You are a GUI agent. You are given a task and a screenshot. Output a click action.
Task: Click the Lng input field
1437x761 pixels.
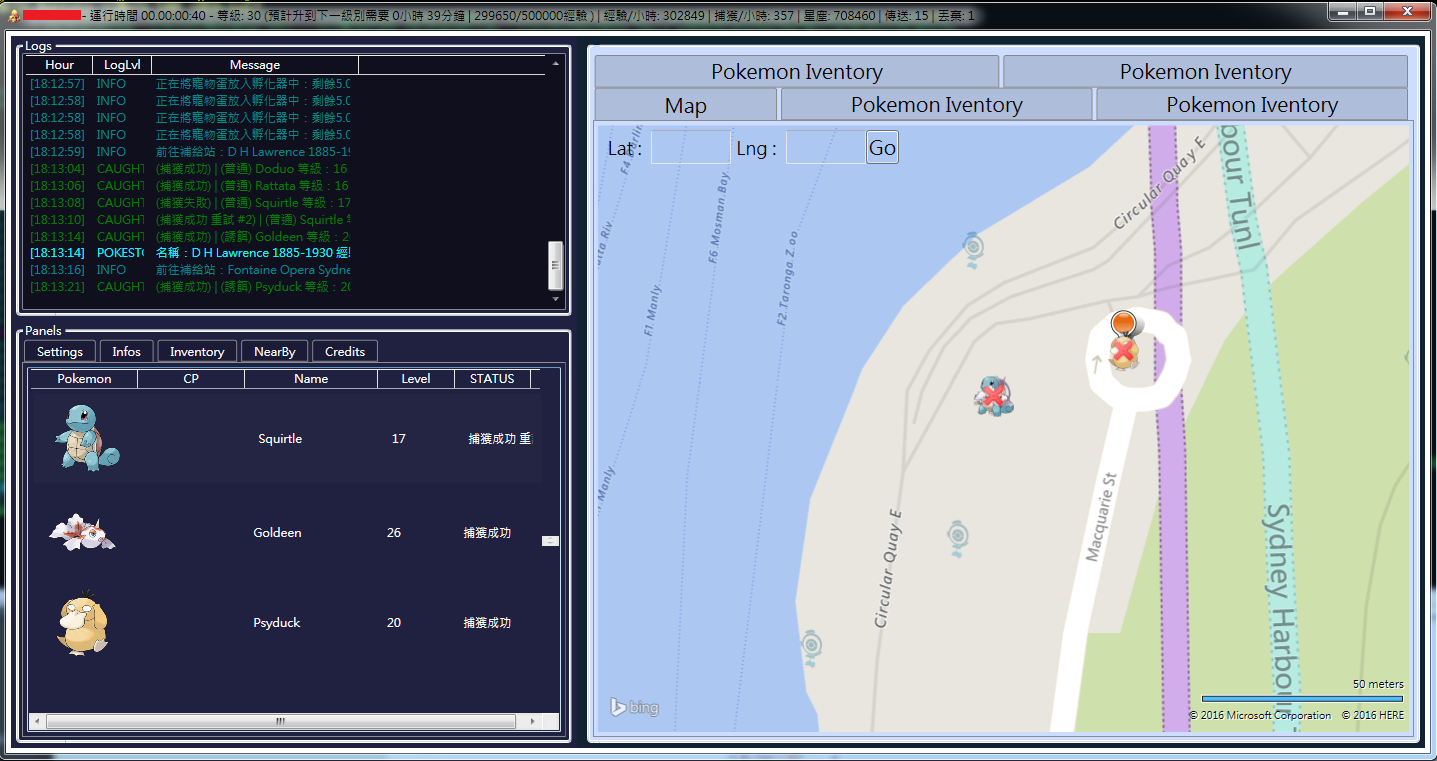tap(825, 148)
